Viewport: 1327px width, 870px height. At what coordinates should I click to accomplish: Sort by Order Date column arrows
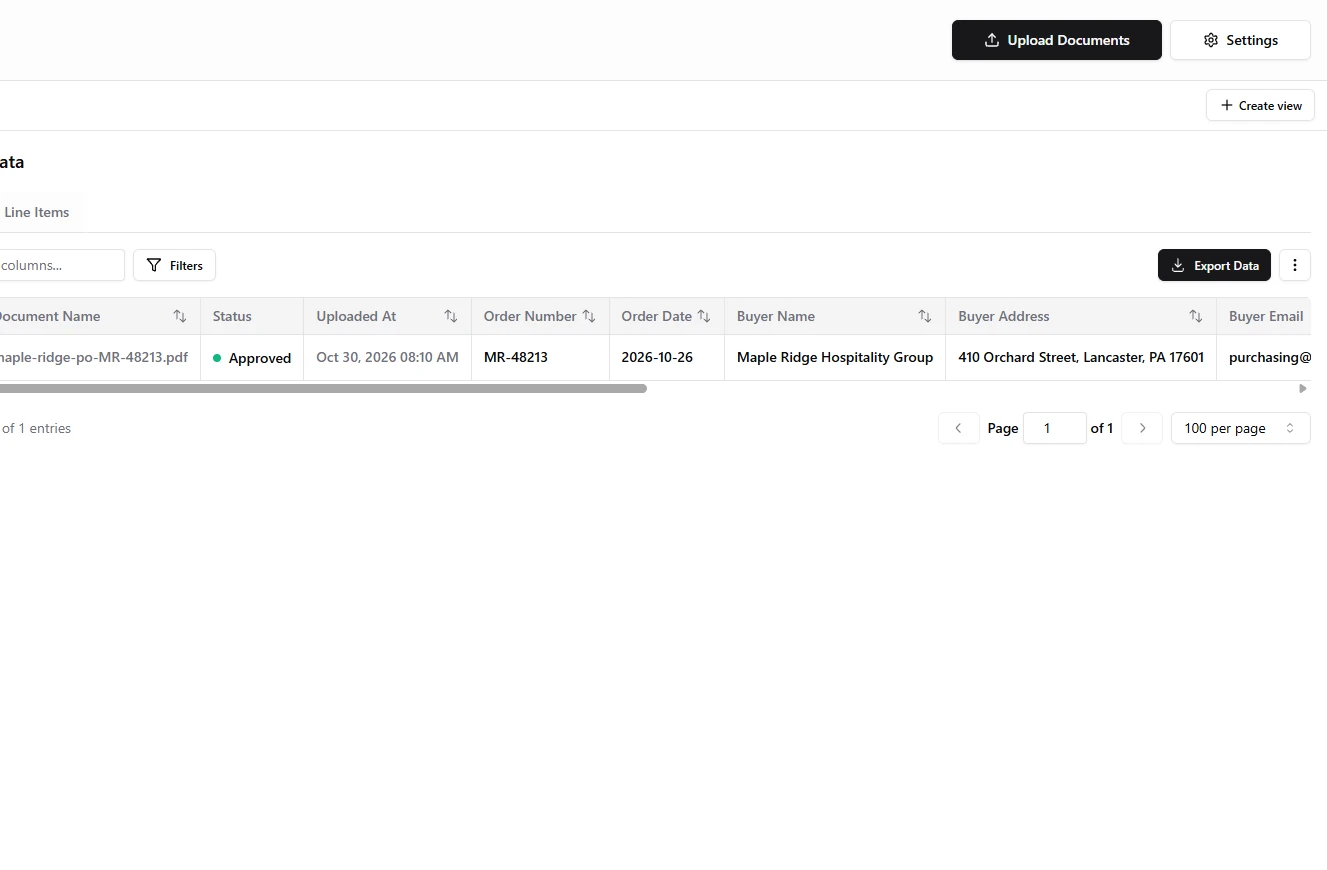coord(704,316)
